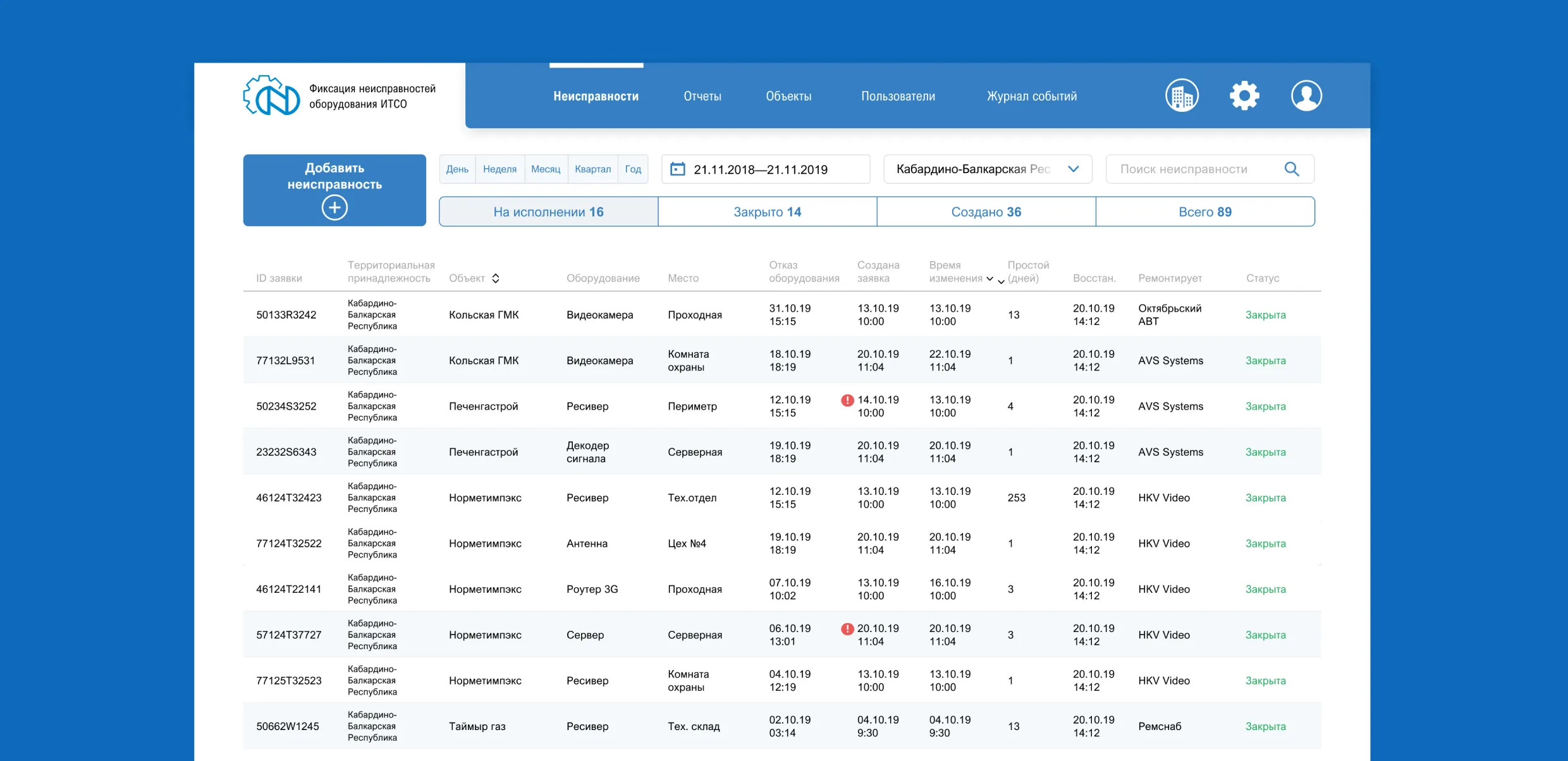Show На исполнении 16 requests
The image size is (1568, 761).
coord(548,212)
